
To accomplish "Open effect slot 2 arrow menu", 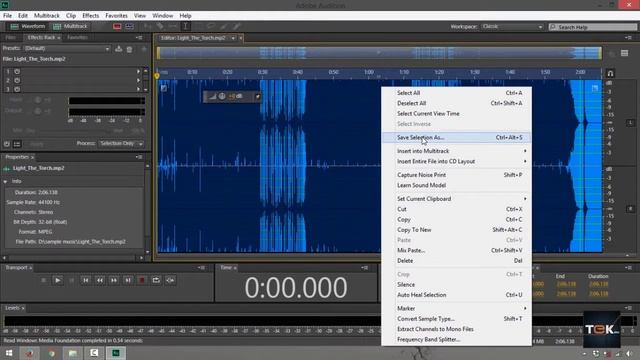I will pos(138,80).
